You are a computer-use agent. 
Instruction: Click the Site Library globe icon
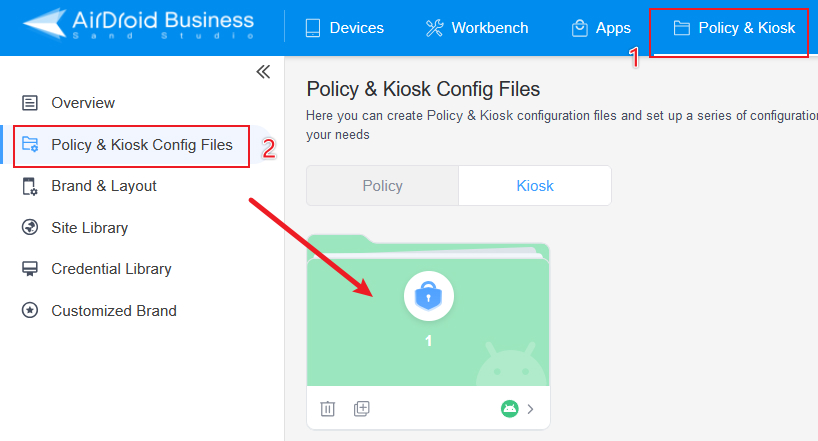point(30,228)
